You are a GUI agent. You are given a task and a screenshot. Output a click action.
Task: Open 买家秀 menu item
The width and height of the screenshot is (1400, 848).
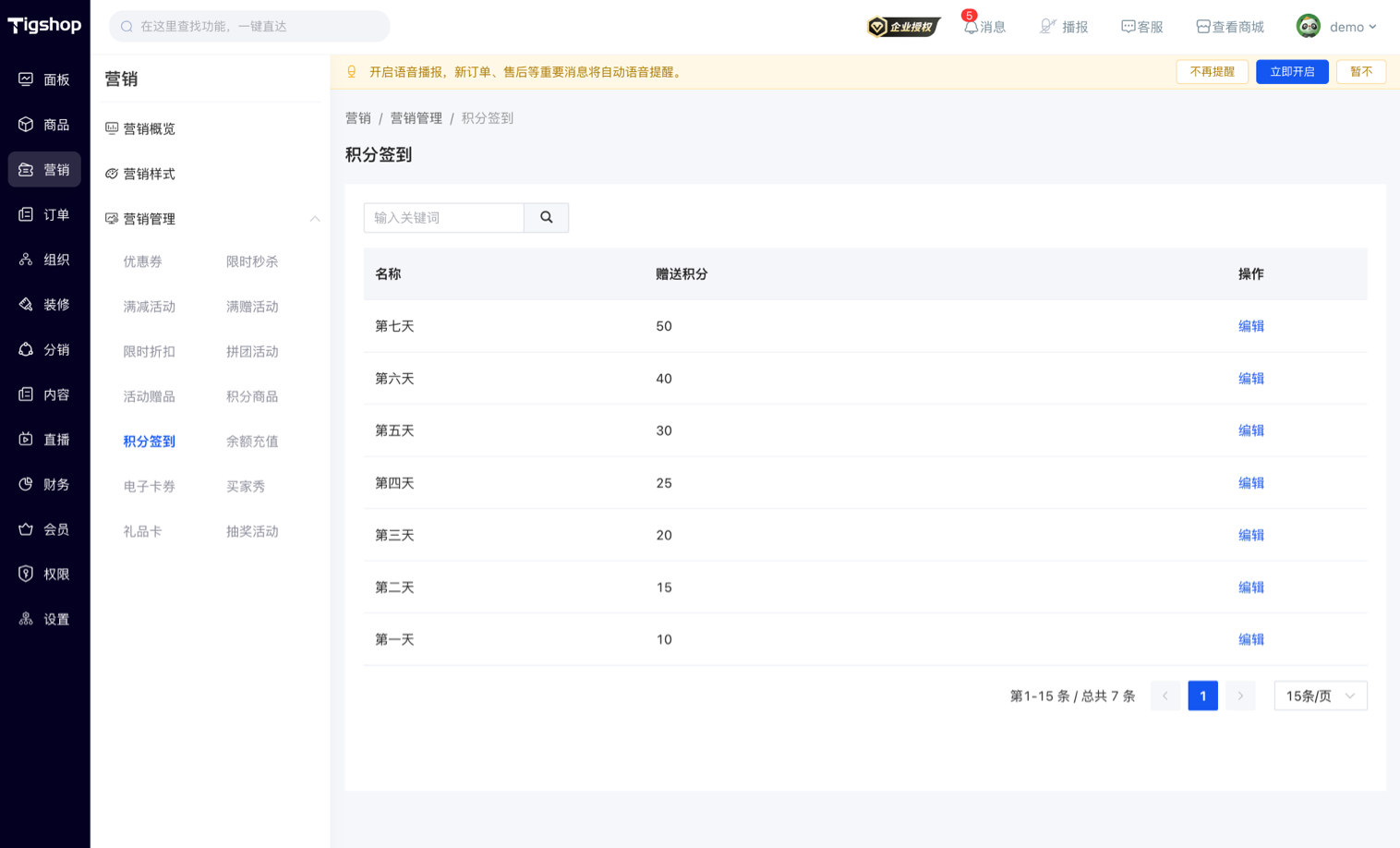246,486
